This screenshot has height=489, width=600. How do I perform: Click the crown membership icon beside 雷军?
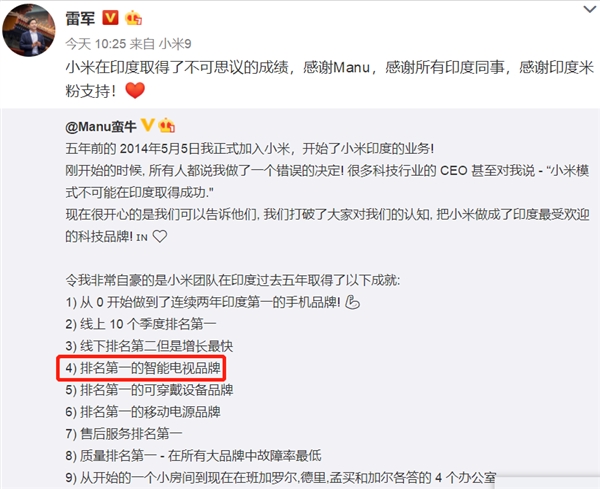pos(133,18)
